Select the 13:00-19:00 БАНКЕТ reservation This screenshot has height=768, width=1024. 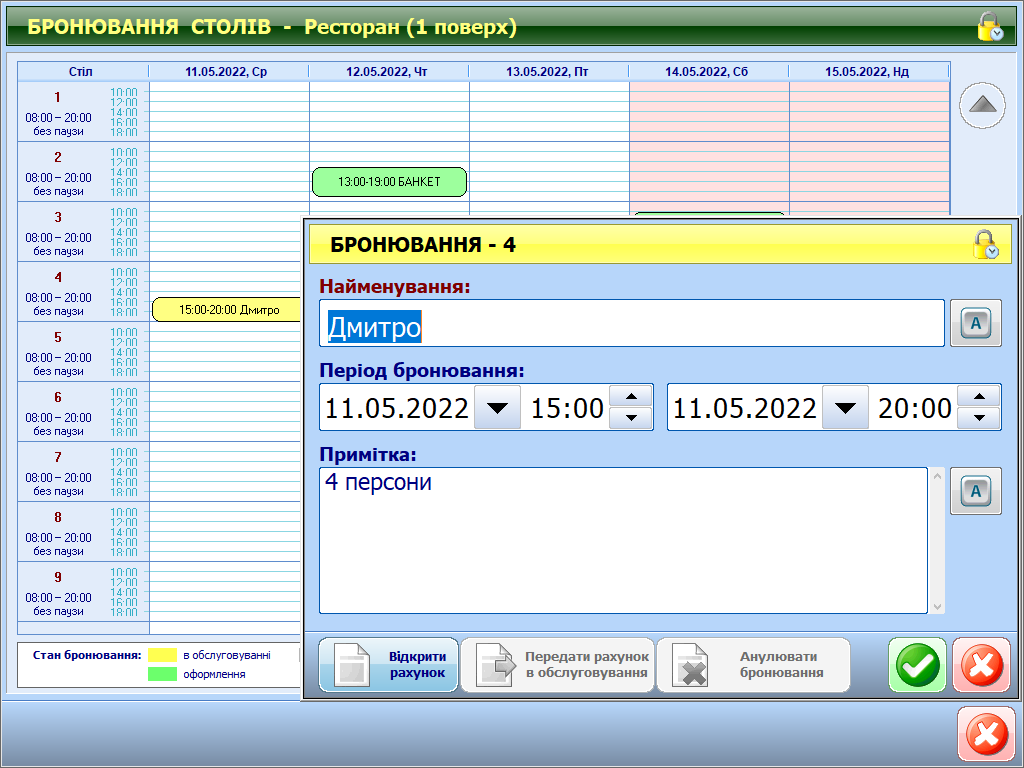pos(389,182)
